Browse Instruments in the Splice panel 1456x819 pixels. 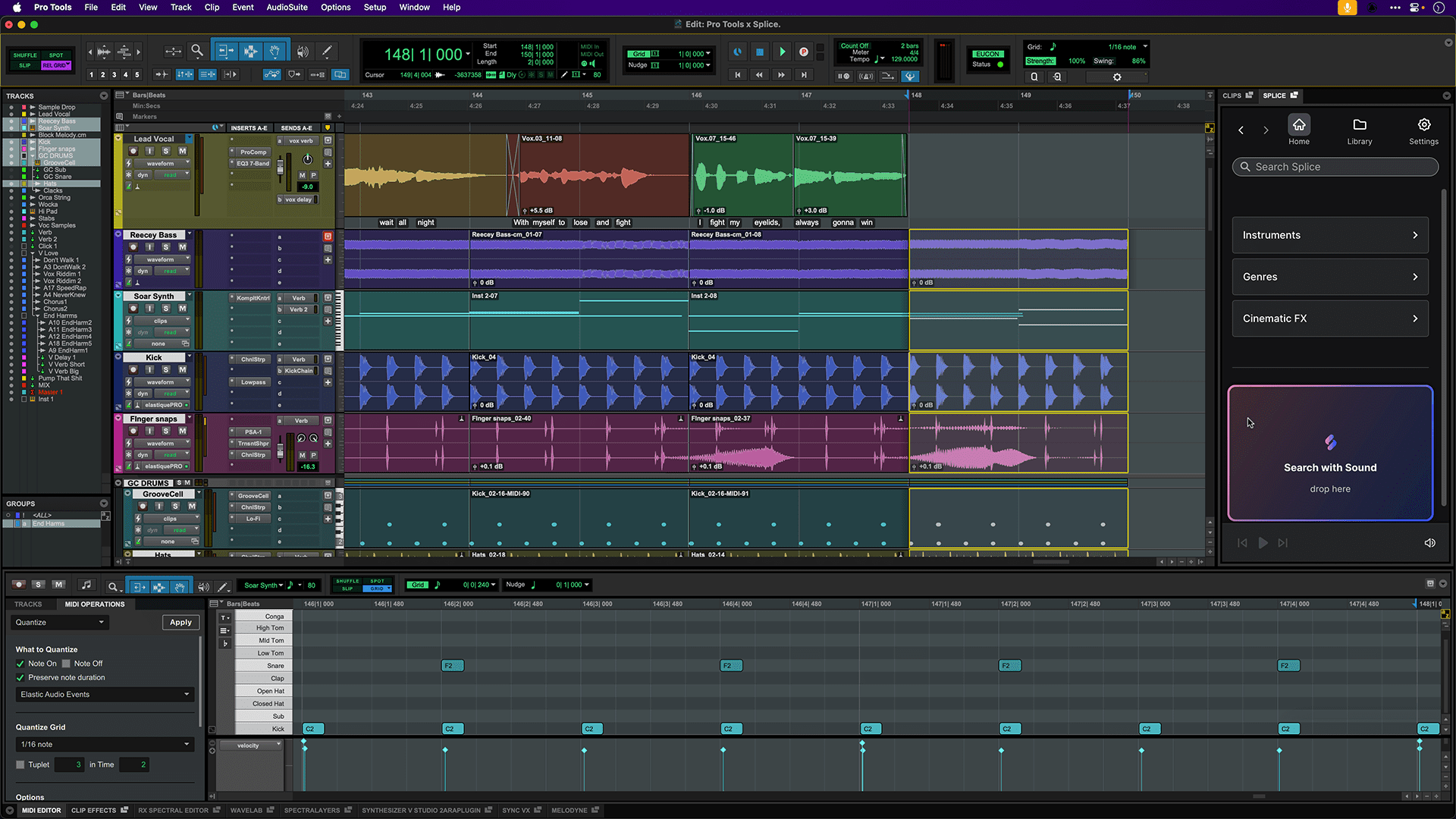pos(1329,235)
